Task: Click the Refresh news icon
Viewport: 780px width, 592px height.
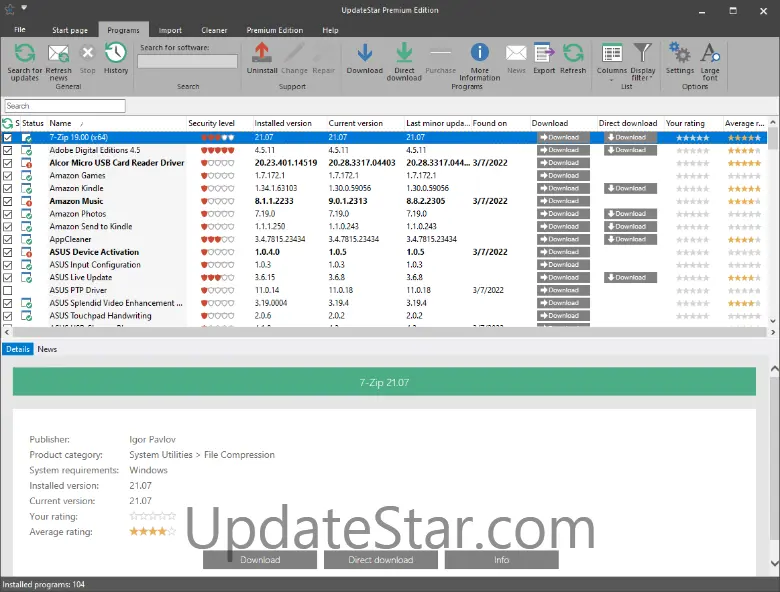Action: tap(58, 53)
